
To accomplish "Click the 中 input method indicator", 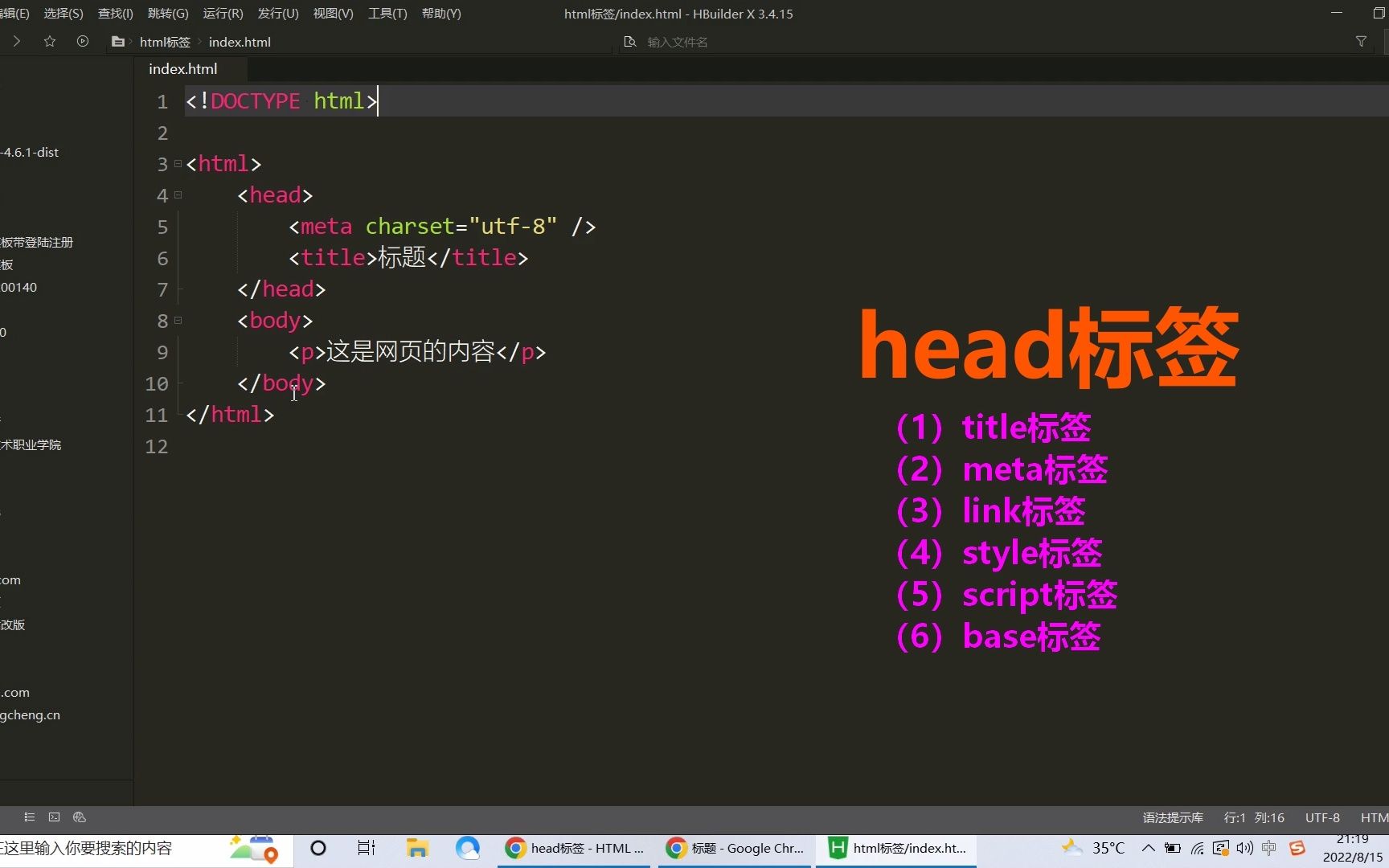I will (x=1269, y=849).
